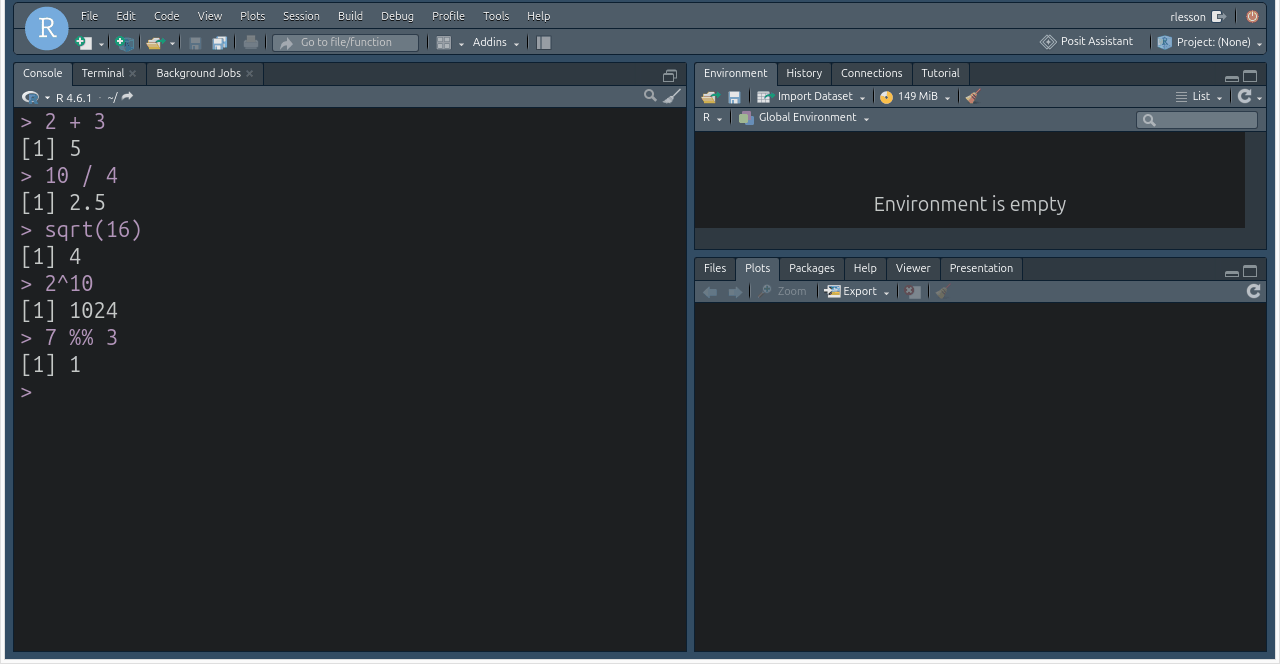Switch to the Background Jobs tab
Image resolution: width=1280 pixels, height=664 pixels.
click(x=198, y=74)
